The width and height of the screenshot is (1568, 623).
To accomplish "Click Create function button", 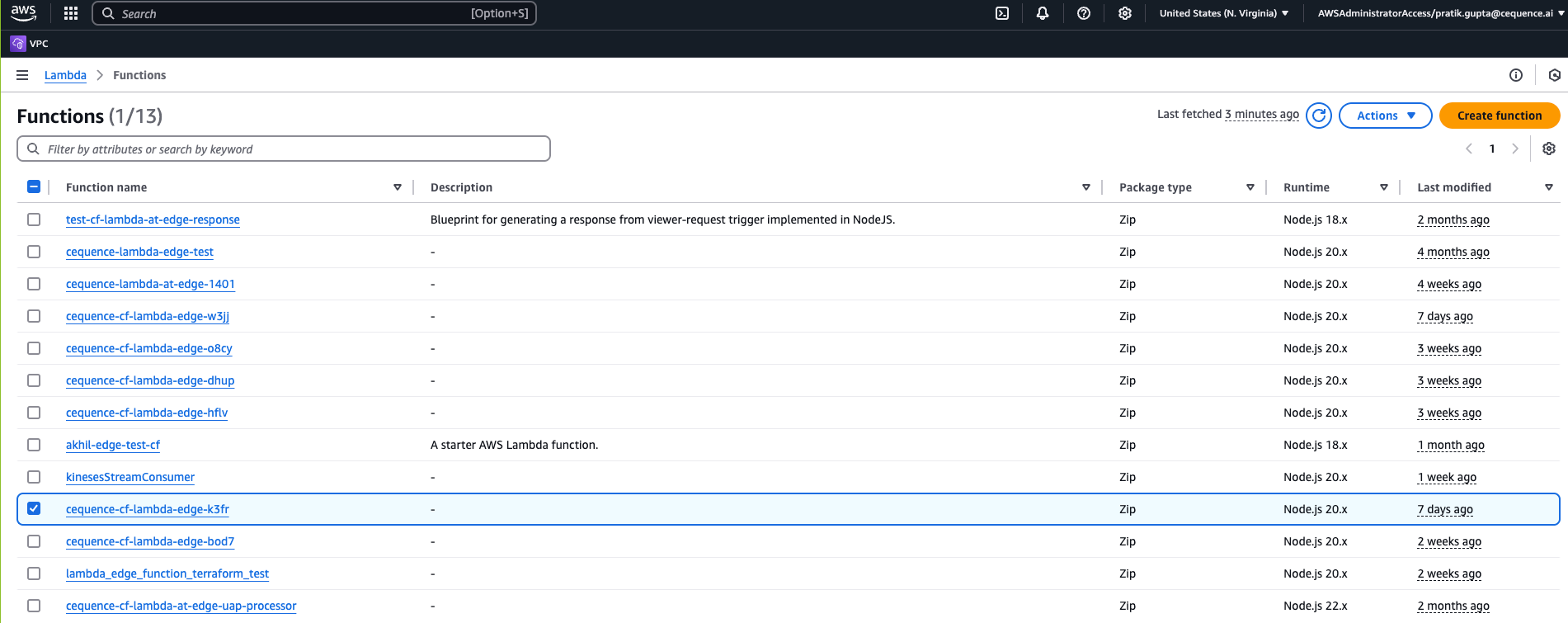I will tap(1500, 116).
